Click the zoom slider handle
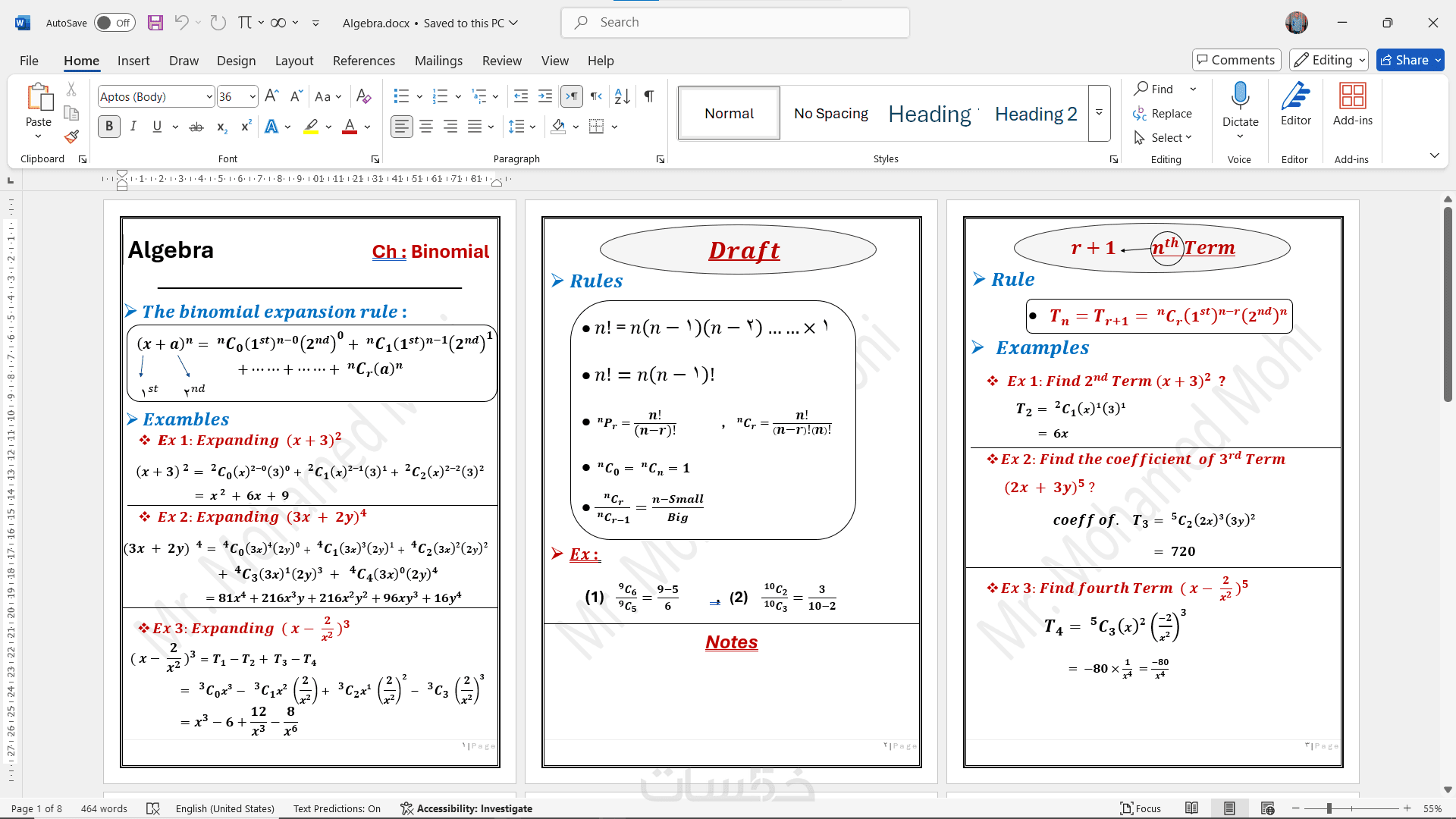Image resolution: width=1456 pixels, height=819 pixels. [1329, 808]
